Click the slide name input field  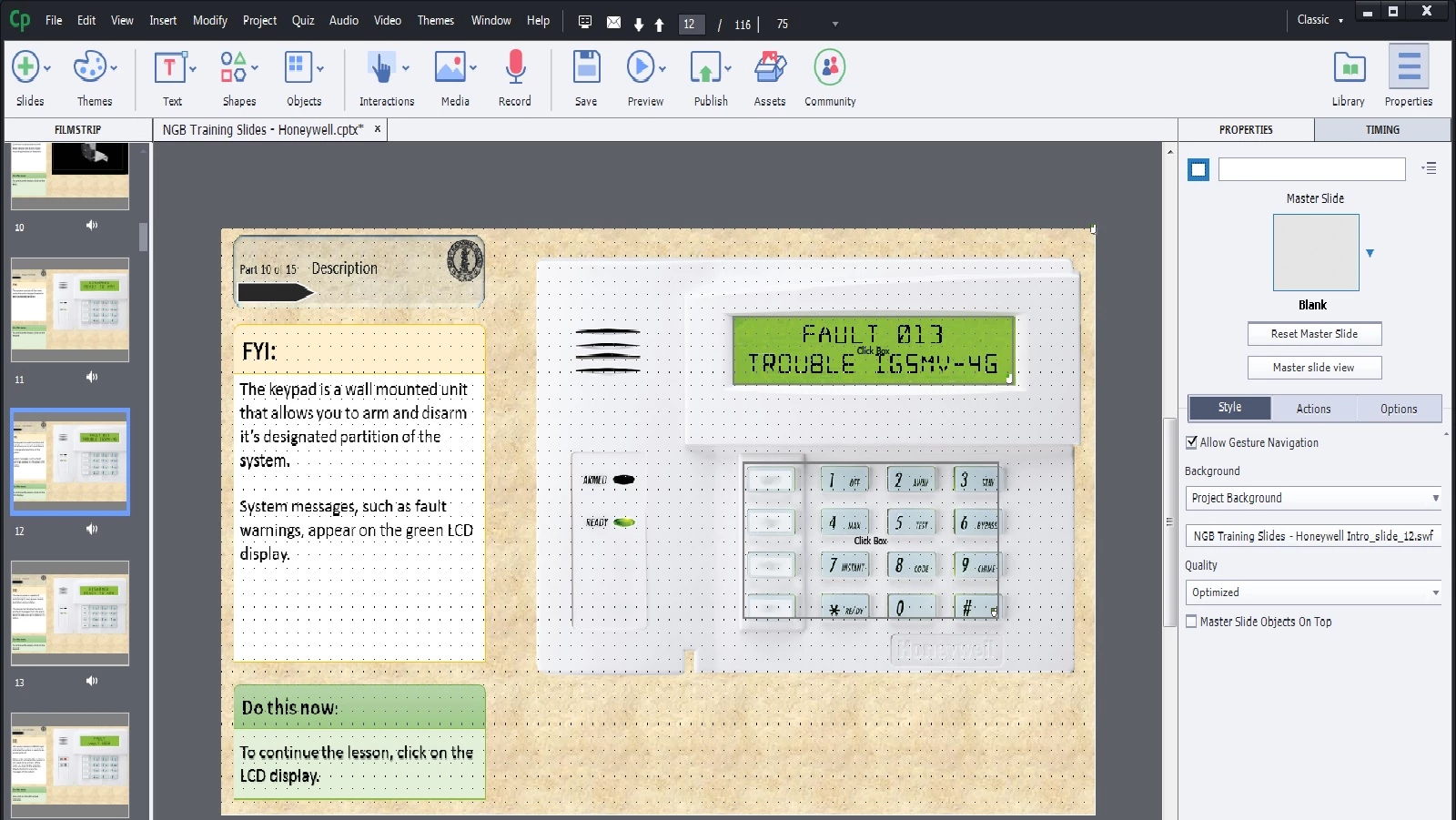pyautogui.click(x=1312, y=169)
